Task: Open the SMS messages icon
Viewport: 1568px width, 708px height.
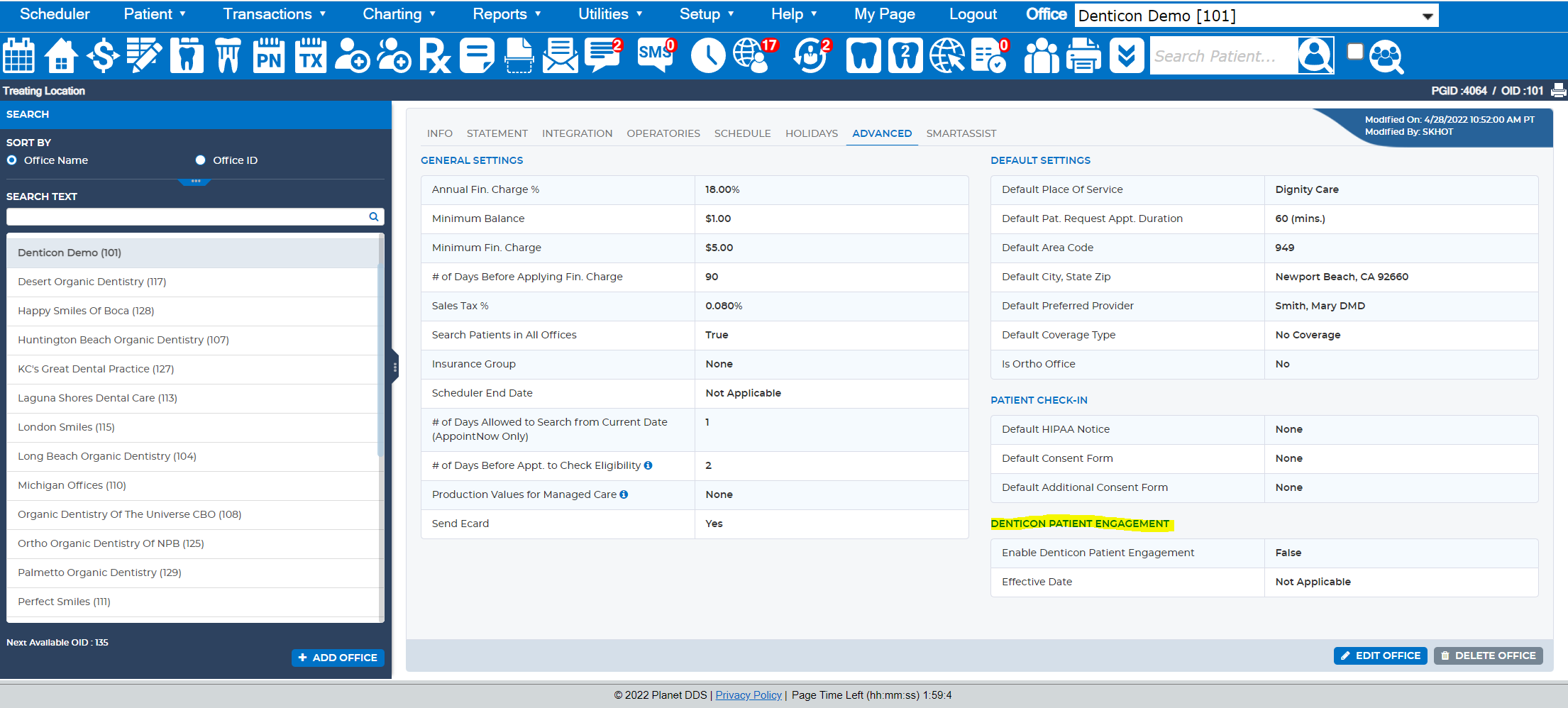Action: (656, 55)
